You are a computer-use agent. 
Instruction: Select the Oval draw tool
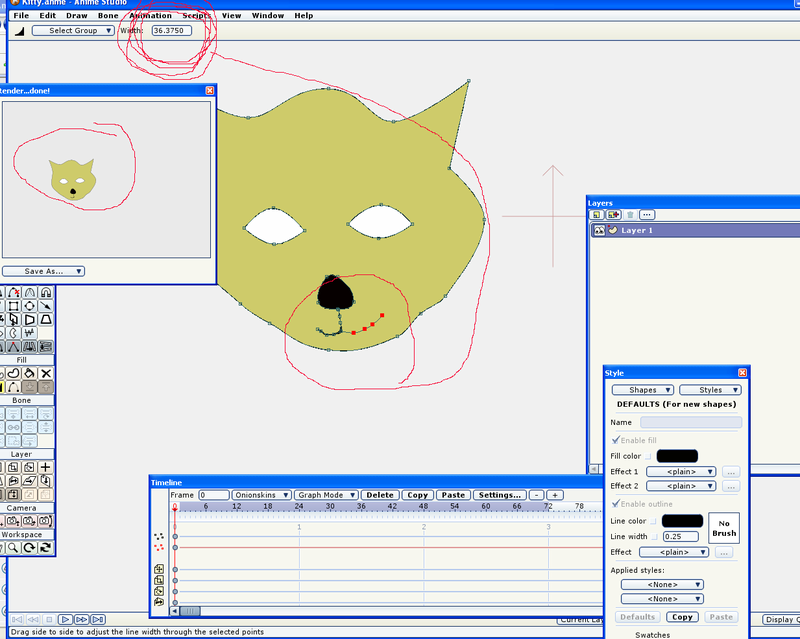tap(30, 306)
